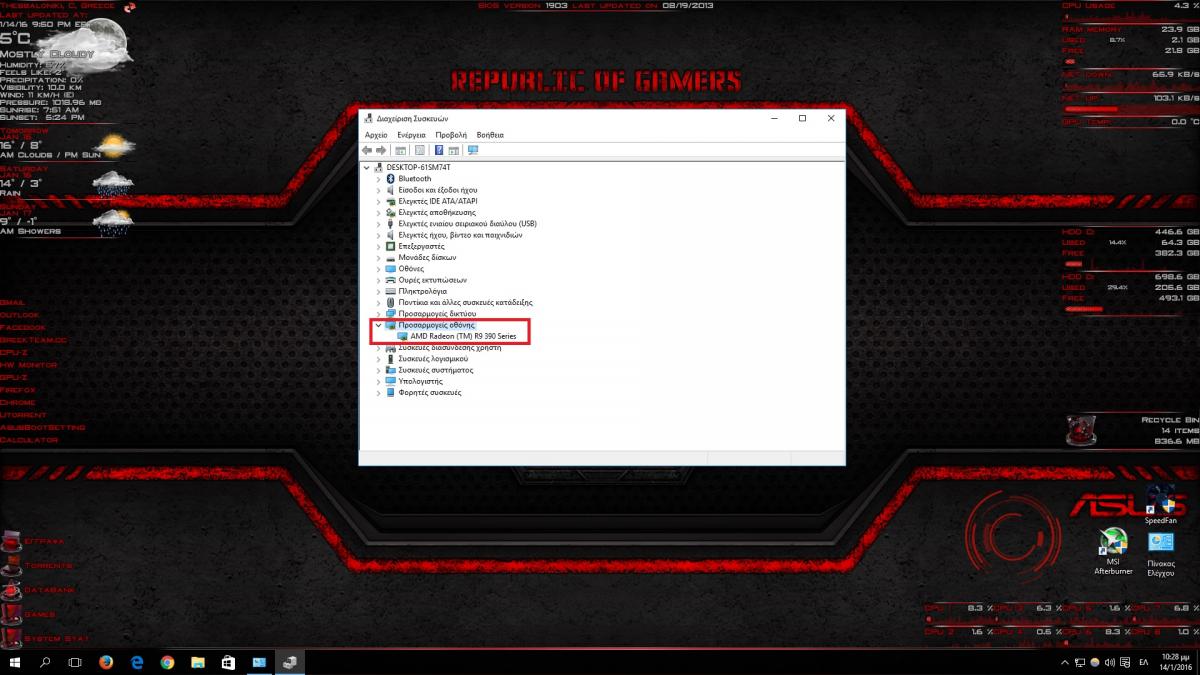Open Microsoft Edge from the taskbar
1200x675 pixels.
pyautogui.click(x=137, y=662)
